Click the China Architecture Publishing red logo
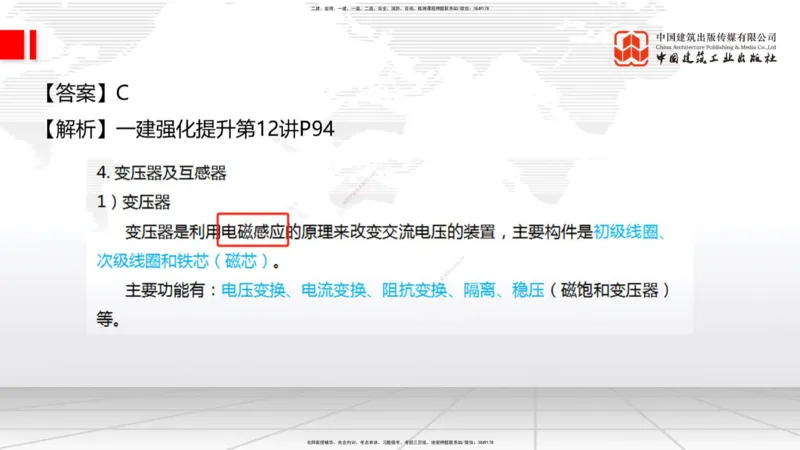 pyautogui.click(x=631, y=48)
